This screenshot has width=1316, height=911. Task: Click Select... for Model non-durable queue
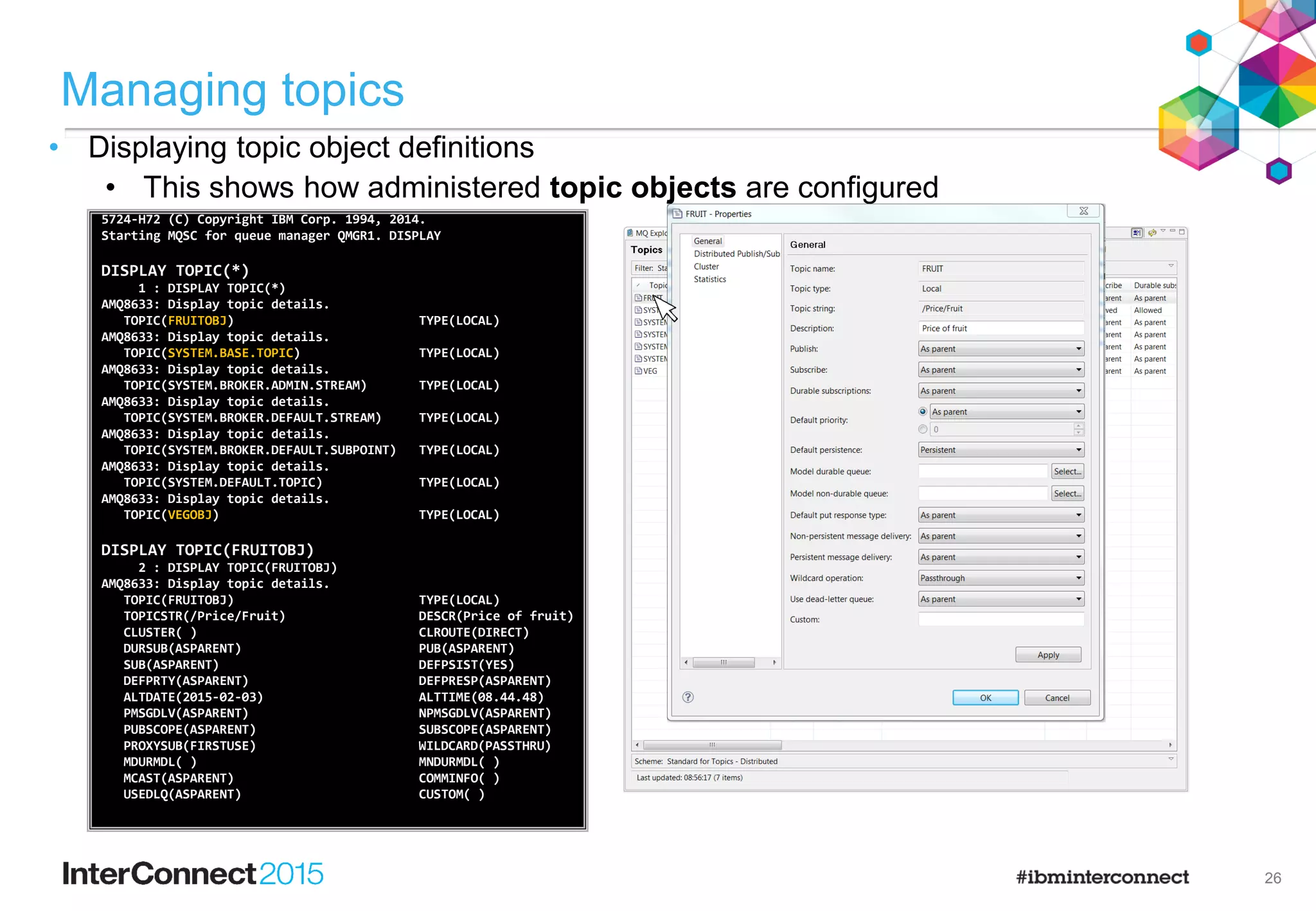(1067, 493)
